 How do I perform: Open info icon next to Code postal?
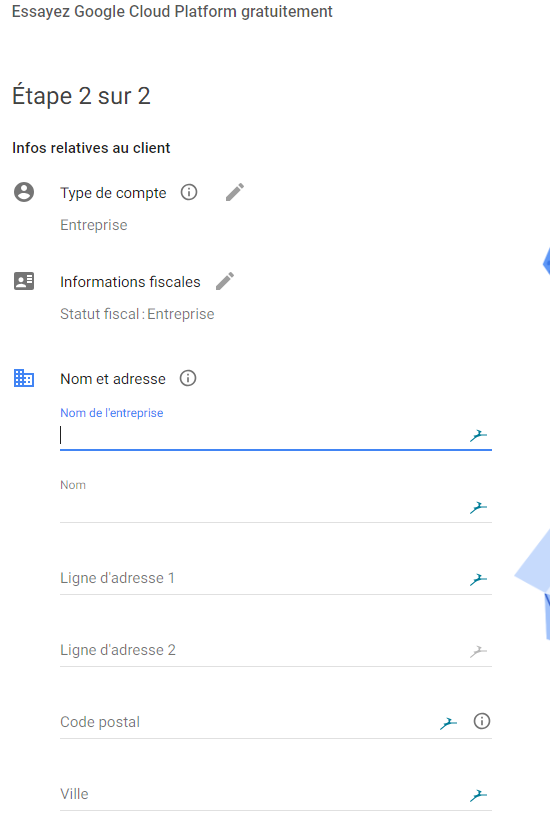481,721
